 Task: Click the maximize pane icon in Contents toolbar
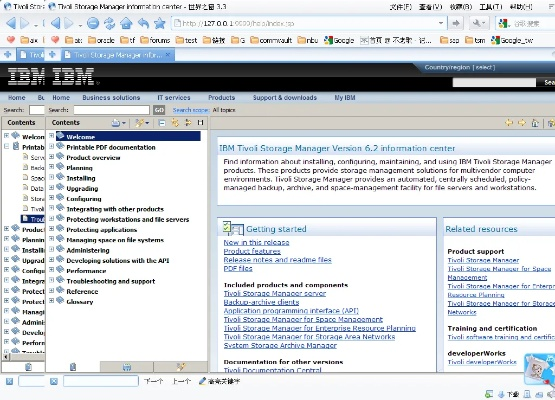click(x=200, y=123)
